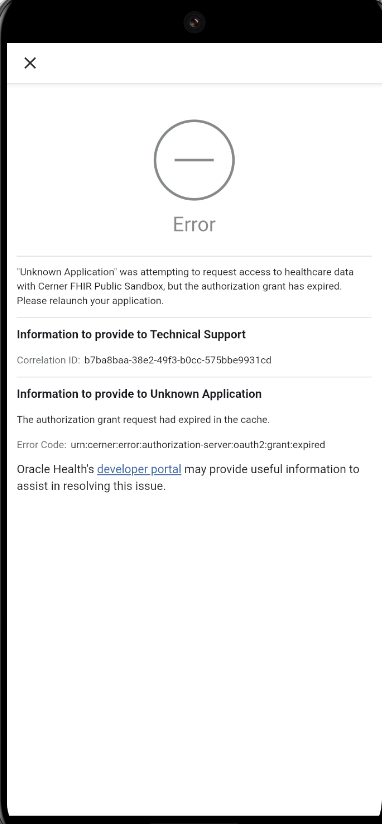This screenshot has height=824, width=382.
Task: Click the Correlation ID label
Action: click(48, 360)
